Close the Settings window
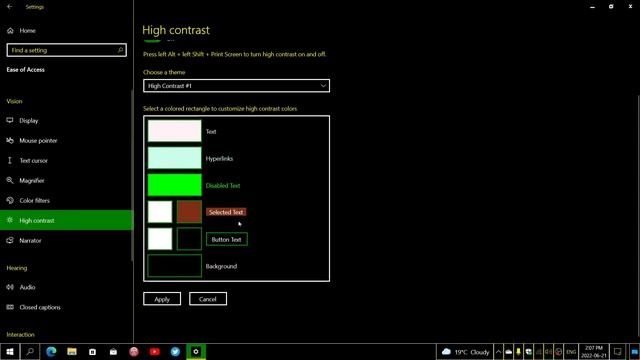Screen dimensions: 640x360 tap(630, 7)
